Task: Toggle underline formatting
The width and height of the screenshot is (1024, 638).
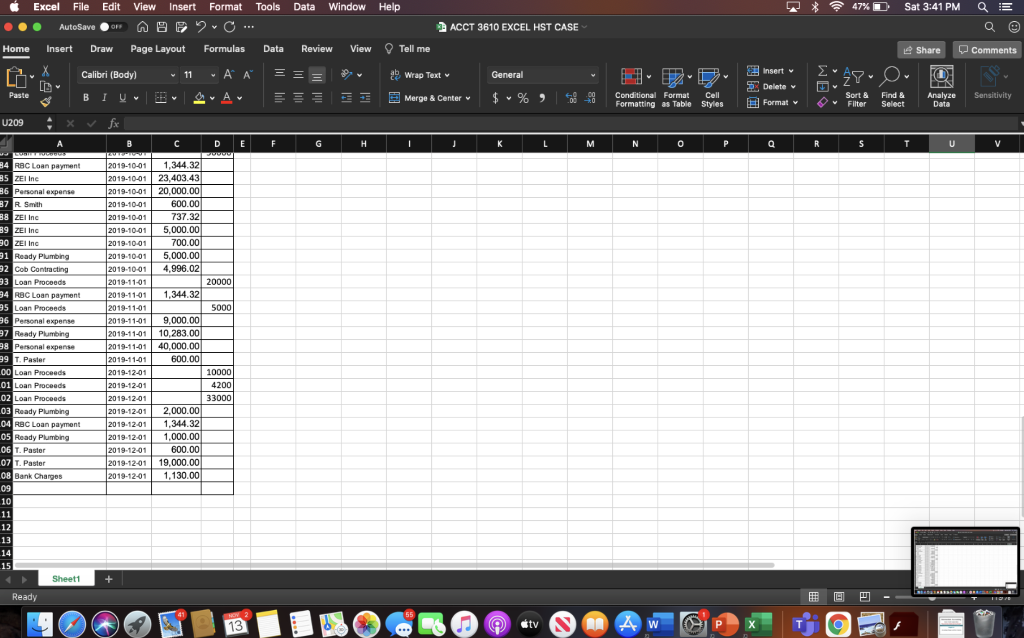Action: point(122,97)
